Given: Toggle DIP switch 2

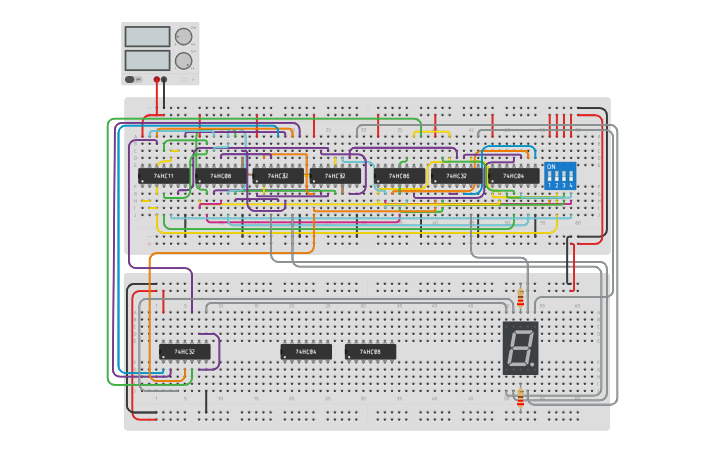Looking at the screenshot, I should tap(557, 177).
